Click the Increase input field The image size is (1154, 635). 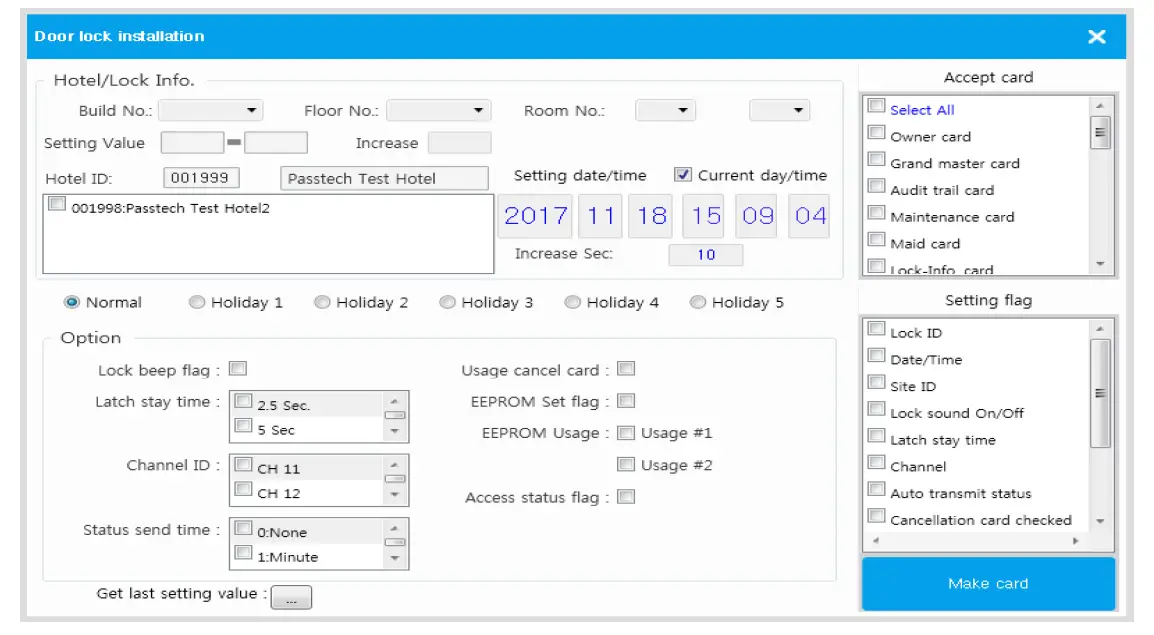[x=459, y=143]
